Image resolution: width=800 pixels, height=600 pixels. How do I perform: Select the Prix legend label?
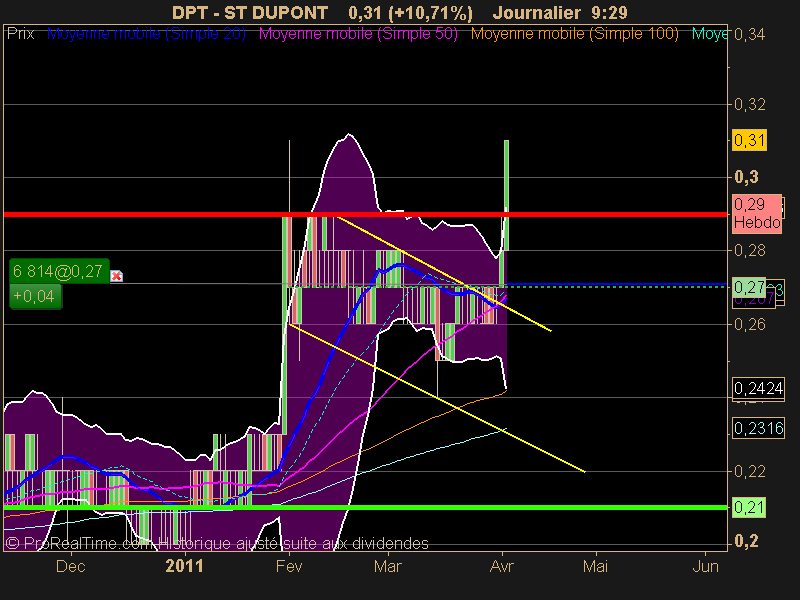[21, 34]
